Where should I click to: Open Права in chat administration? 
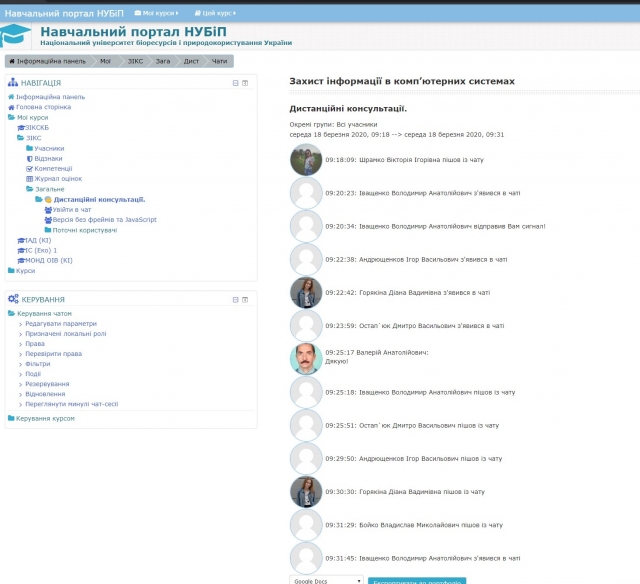tap(35, 344)
